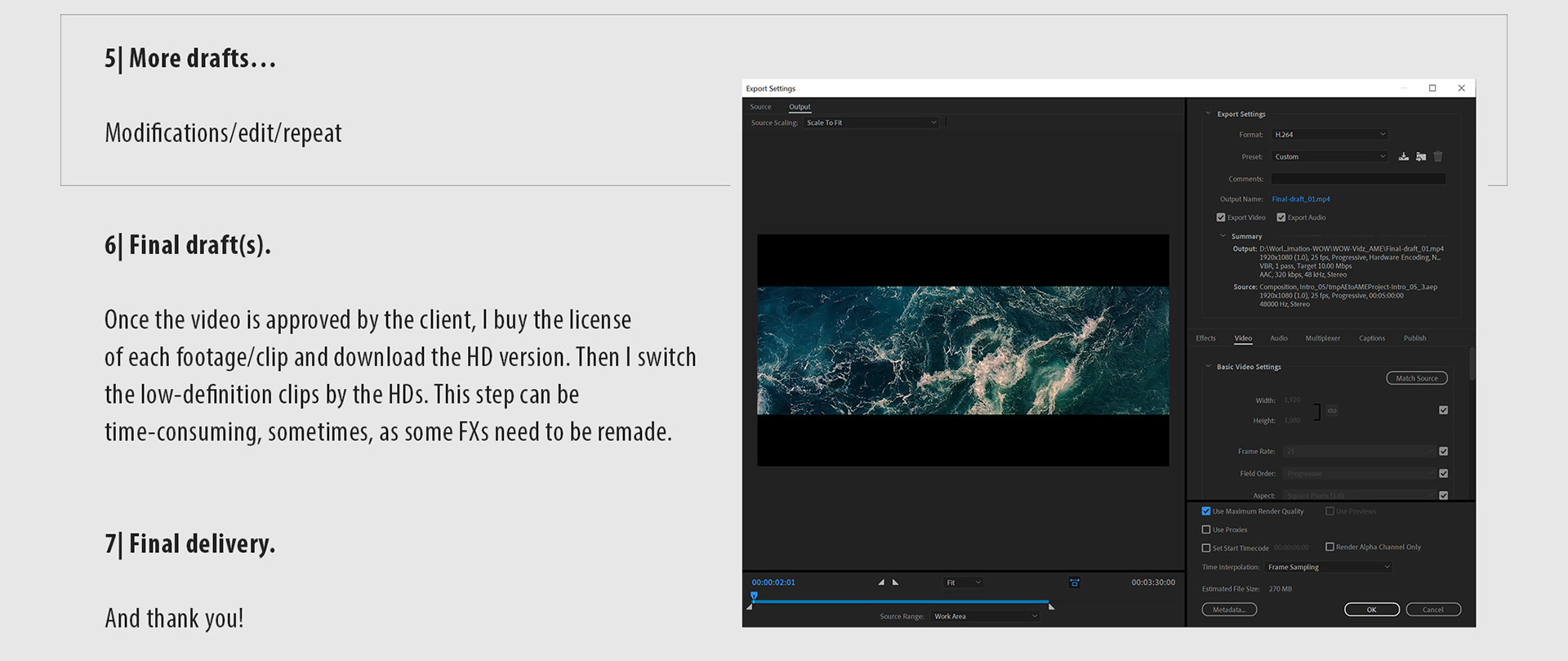Viewport: 1568px width, 661px height.
Task: Click the Metadata... button
Action: [x=1229, y=610]
